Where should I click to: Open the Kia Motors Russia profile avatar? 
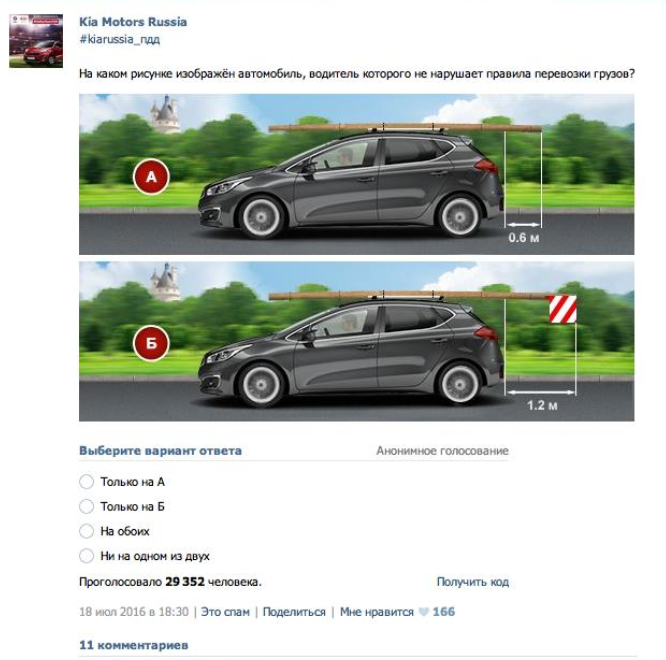point(36,41)
